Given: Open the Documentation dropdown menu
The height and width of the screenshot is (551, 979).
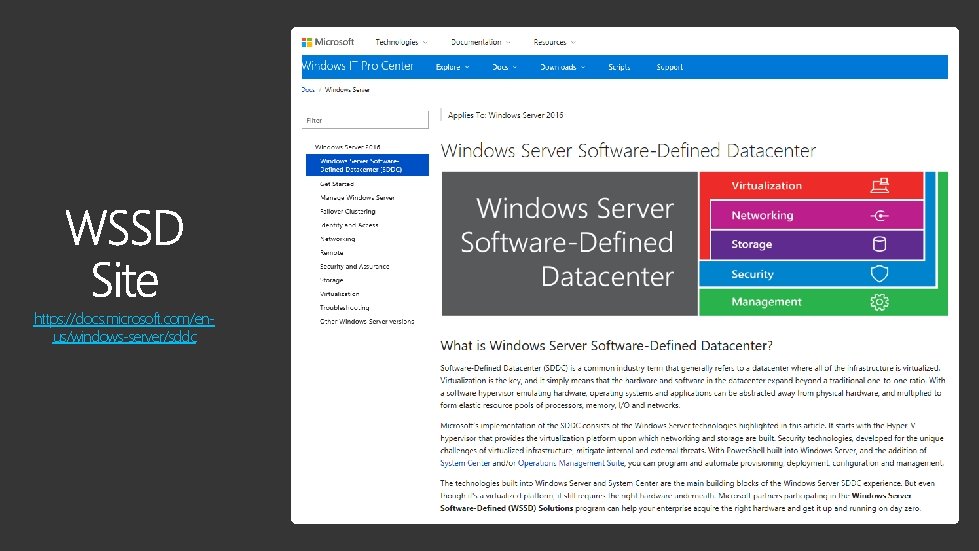Looking at the screenshot, I should 480,42.
